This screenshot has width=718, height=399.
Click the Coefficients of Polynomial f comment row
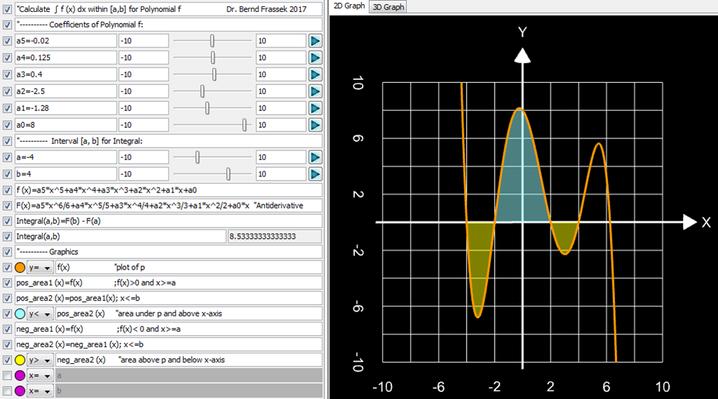click(x=168, y=25)
